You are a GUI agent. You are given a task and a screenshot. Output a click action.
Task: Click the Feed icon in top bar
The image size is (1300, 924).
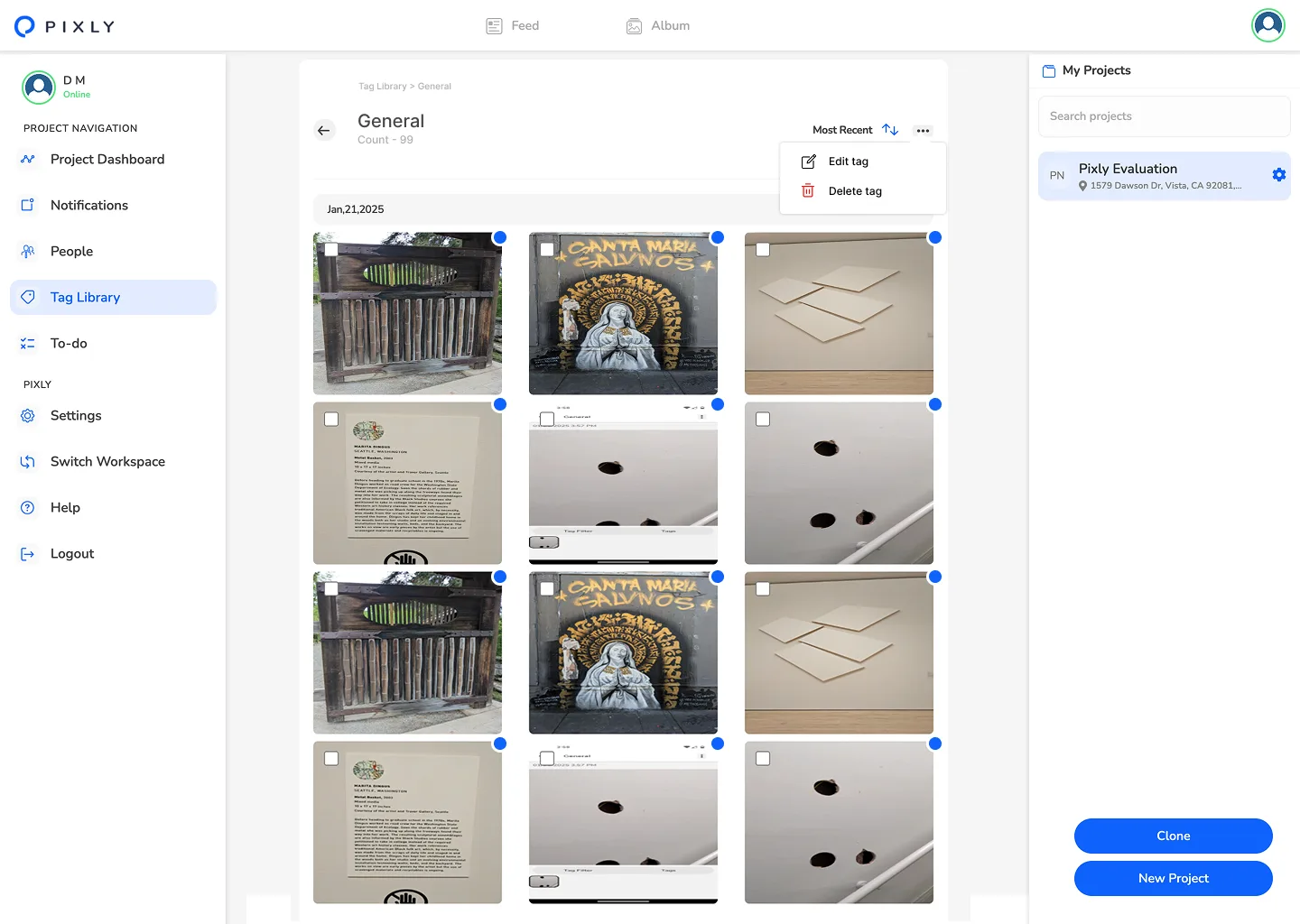(x=494, y=26)
